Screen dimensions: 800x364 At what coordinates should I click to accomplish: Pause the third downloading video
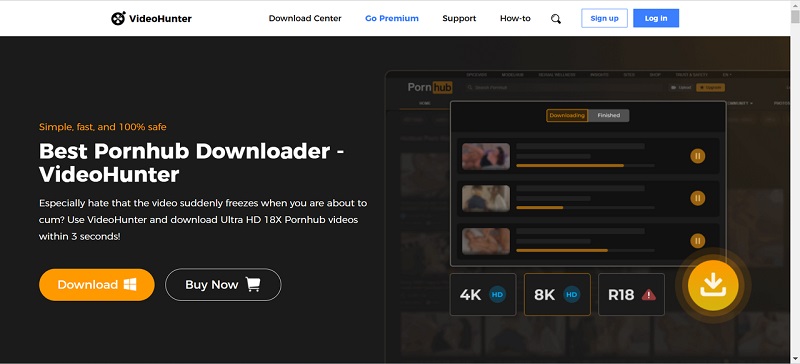tap(697, 240)
